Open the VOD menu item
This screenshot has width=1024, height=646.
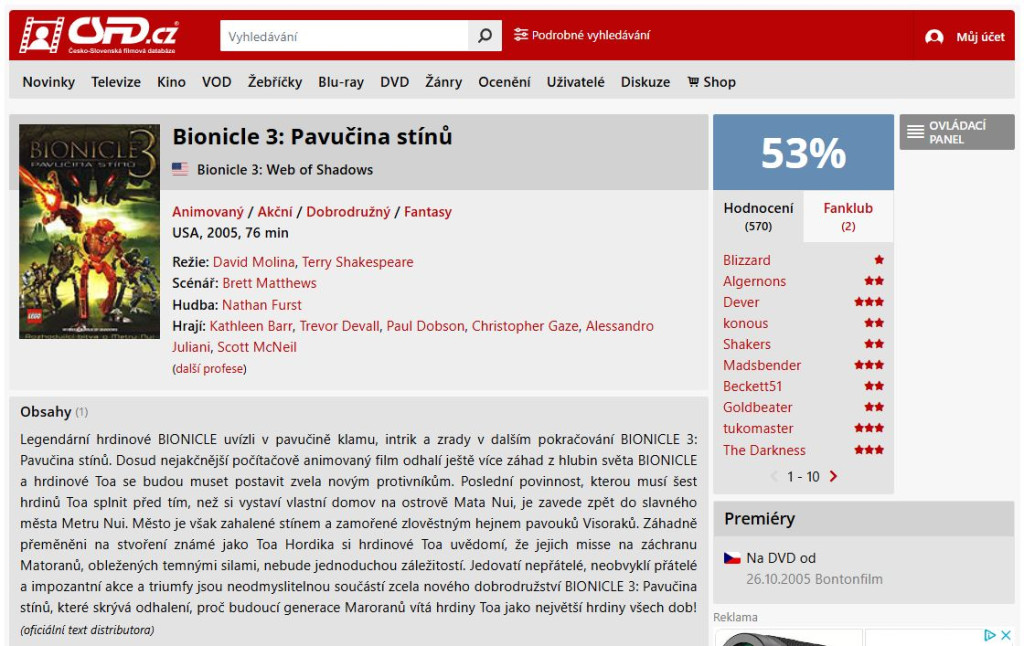coord(216,82)
